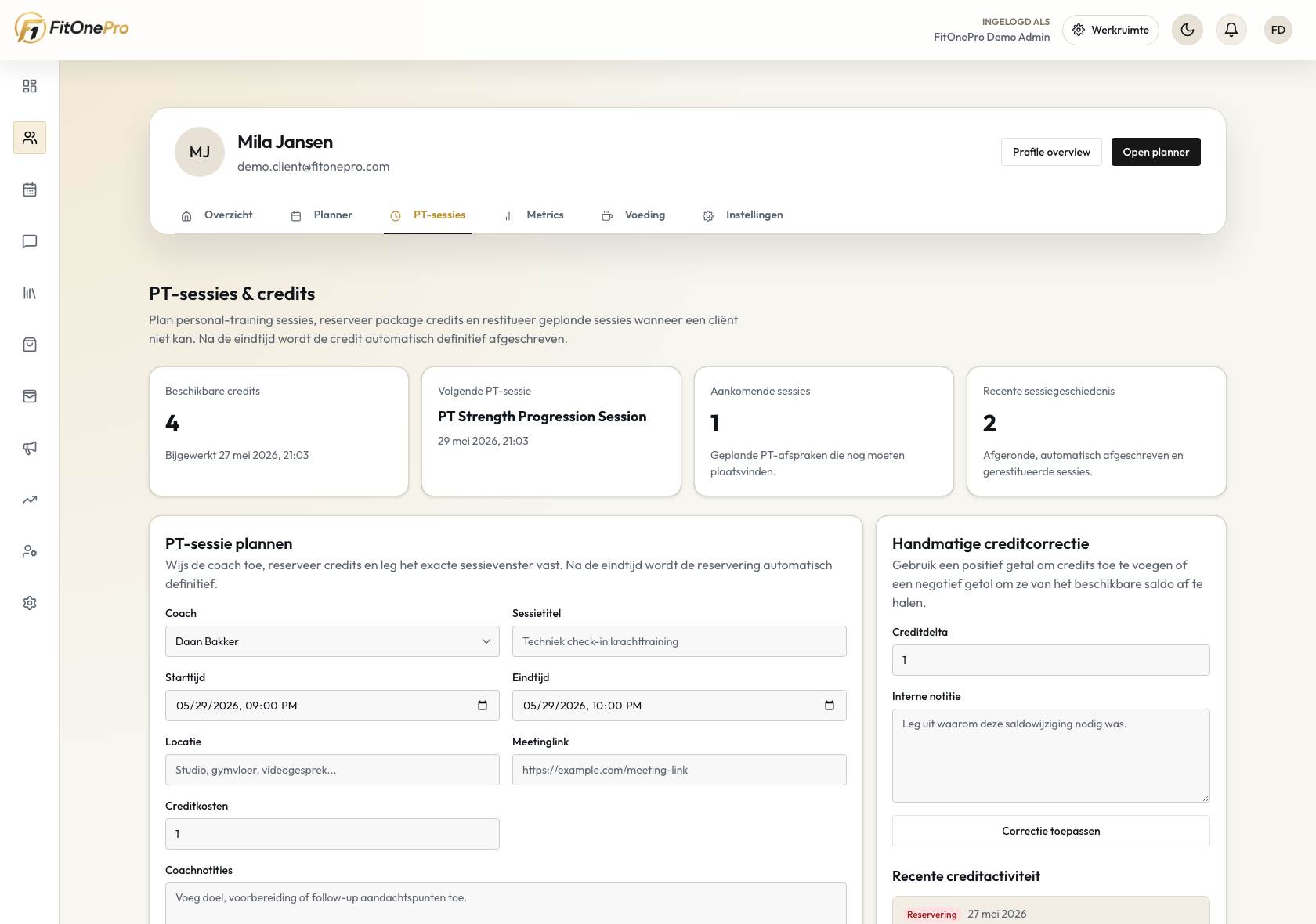Open the dashboard grid icon in sidebar
1316x924 pixels.
(30, 86)
